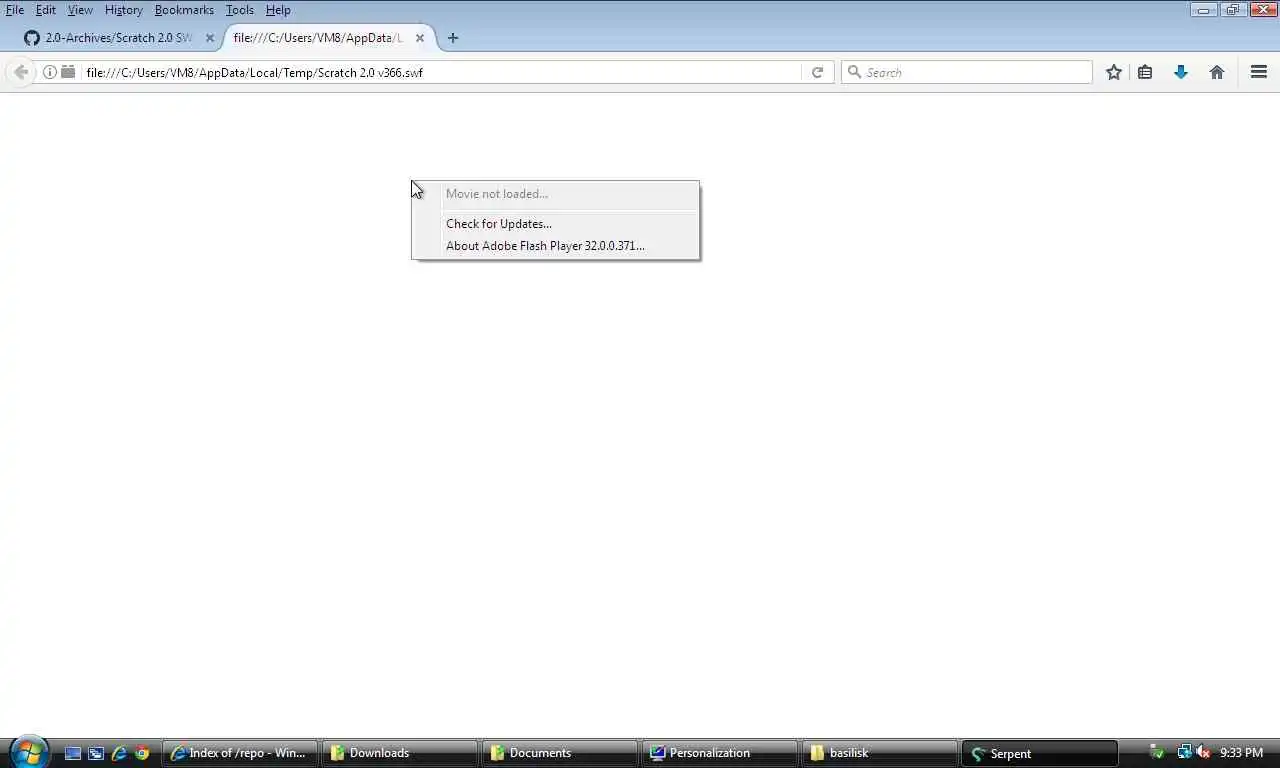Screen dimensions: 1280x768
Task: Open the Tools menu
Action: pos(239,10)
